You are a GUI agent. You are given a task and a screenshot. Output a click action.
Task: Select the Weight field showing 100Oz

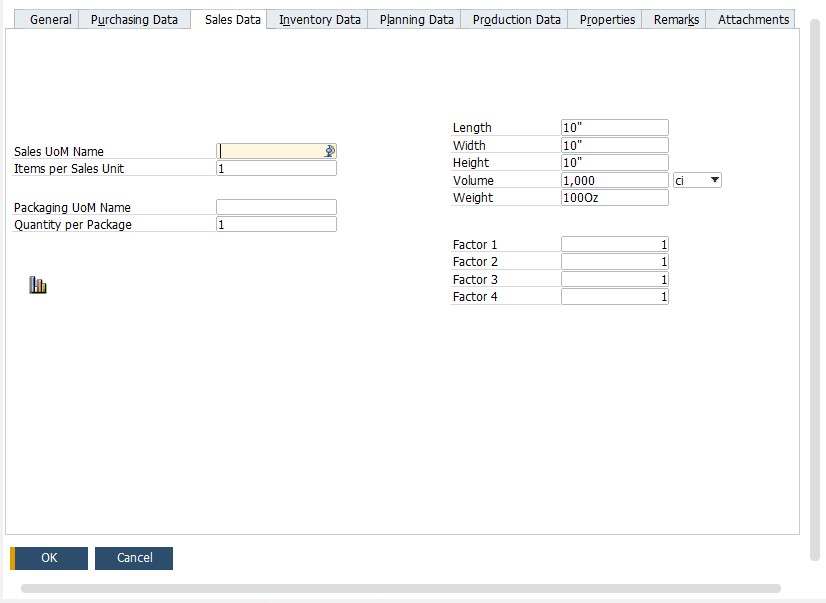coord(614,197)
